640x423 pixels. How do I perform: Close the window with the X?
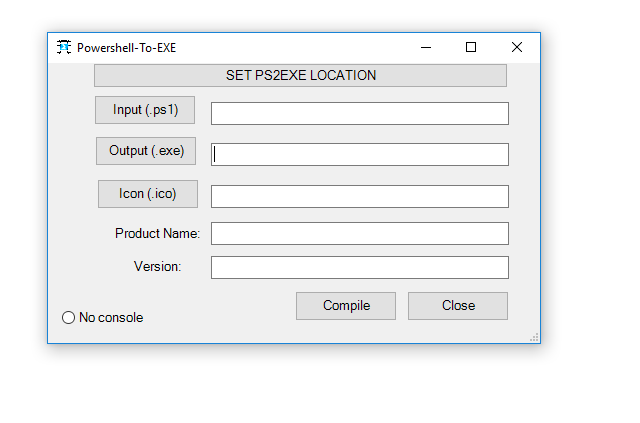pos(517,47)
